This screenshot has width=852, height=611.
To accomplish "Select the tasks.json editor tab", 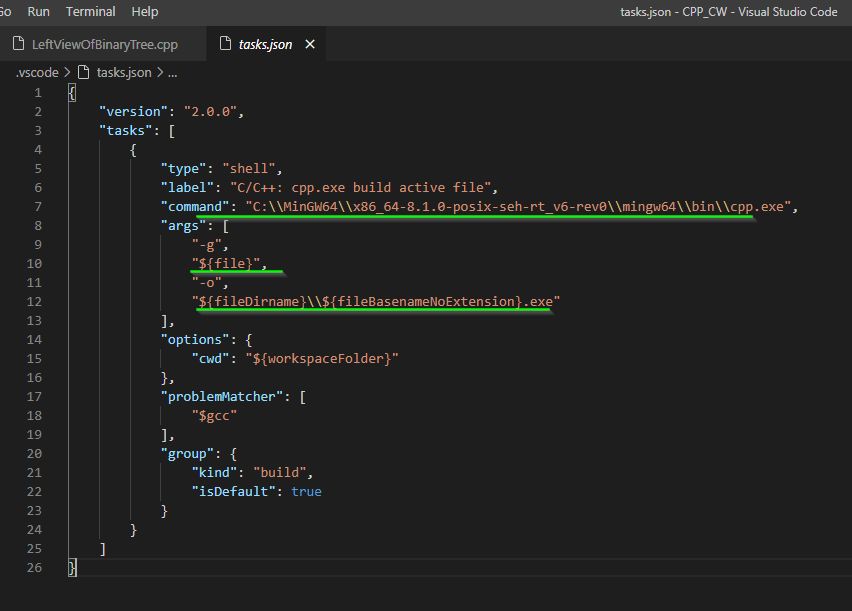I will pos(265,44).
